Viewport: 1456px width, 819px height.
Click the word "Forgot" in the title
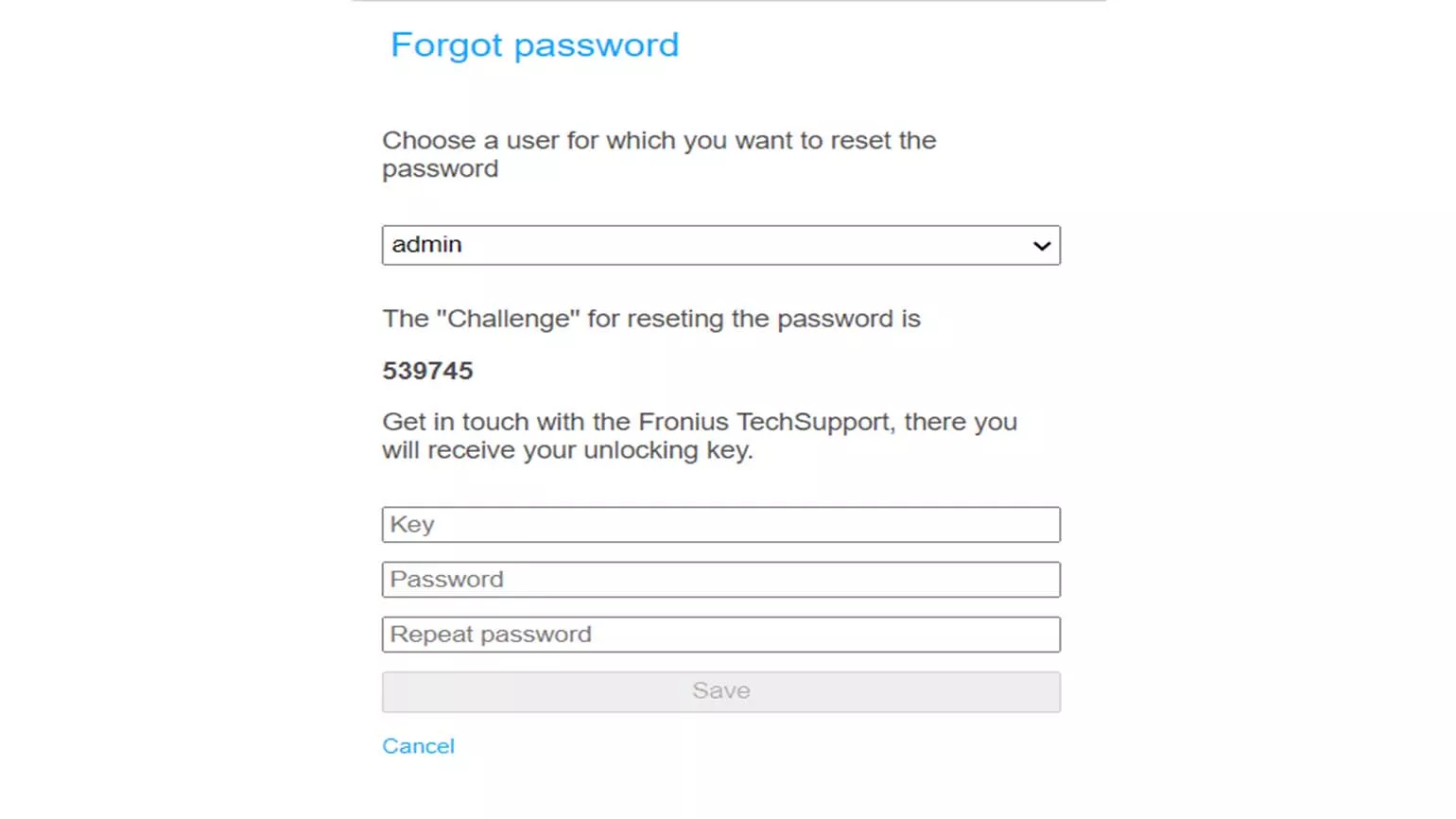tap(446, 45)
